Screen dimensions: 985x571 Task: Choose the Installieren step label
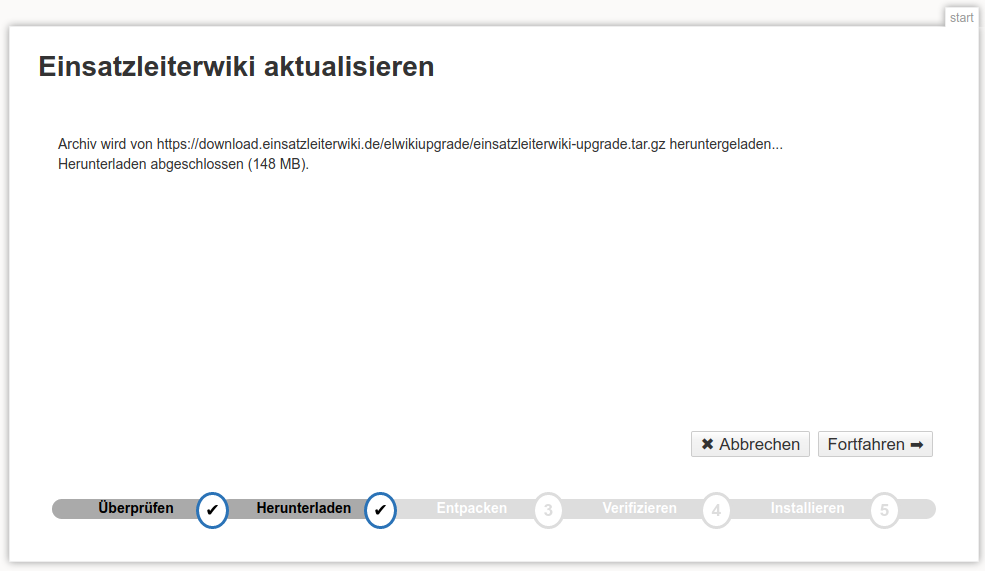(807, 508)
